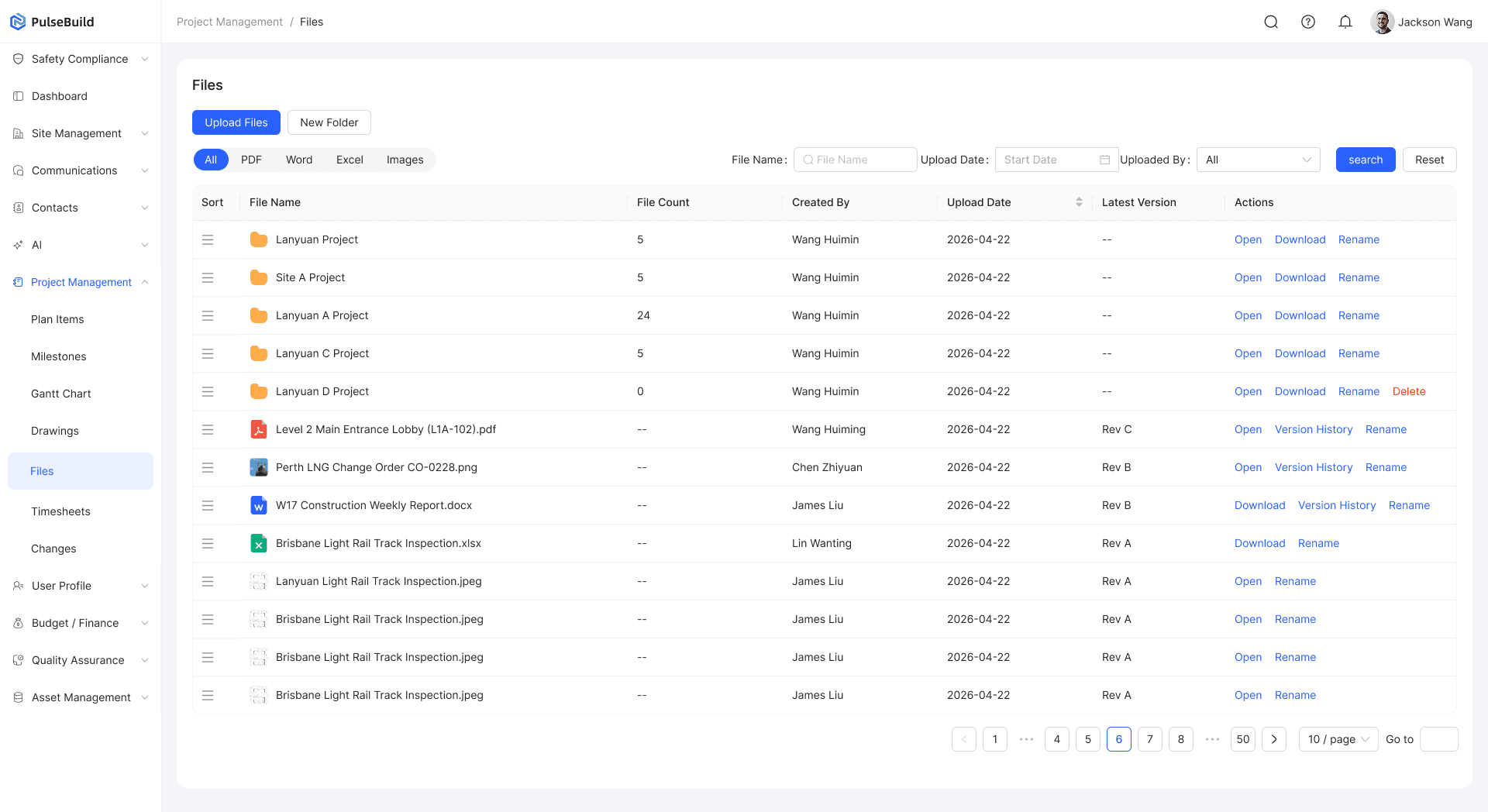The height and width of the screenshot is (812, 1488).
Task: Jump to page 50
Action: [x=1243, y=739]
